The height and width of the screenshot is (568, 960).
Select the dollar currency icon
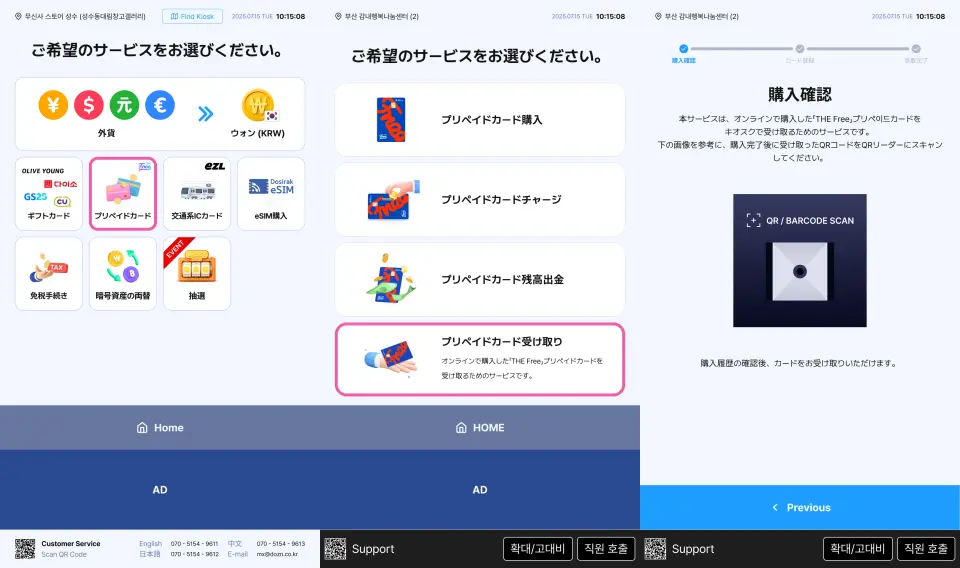89,105
